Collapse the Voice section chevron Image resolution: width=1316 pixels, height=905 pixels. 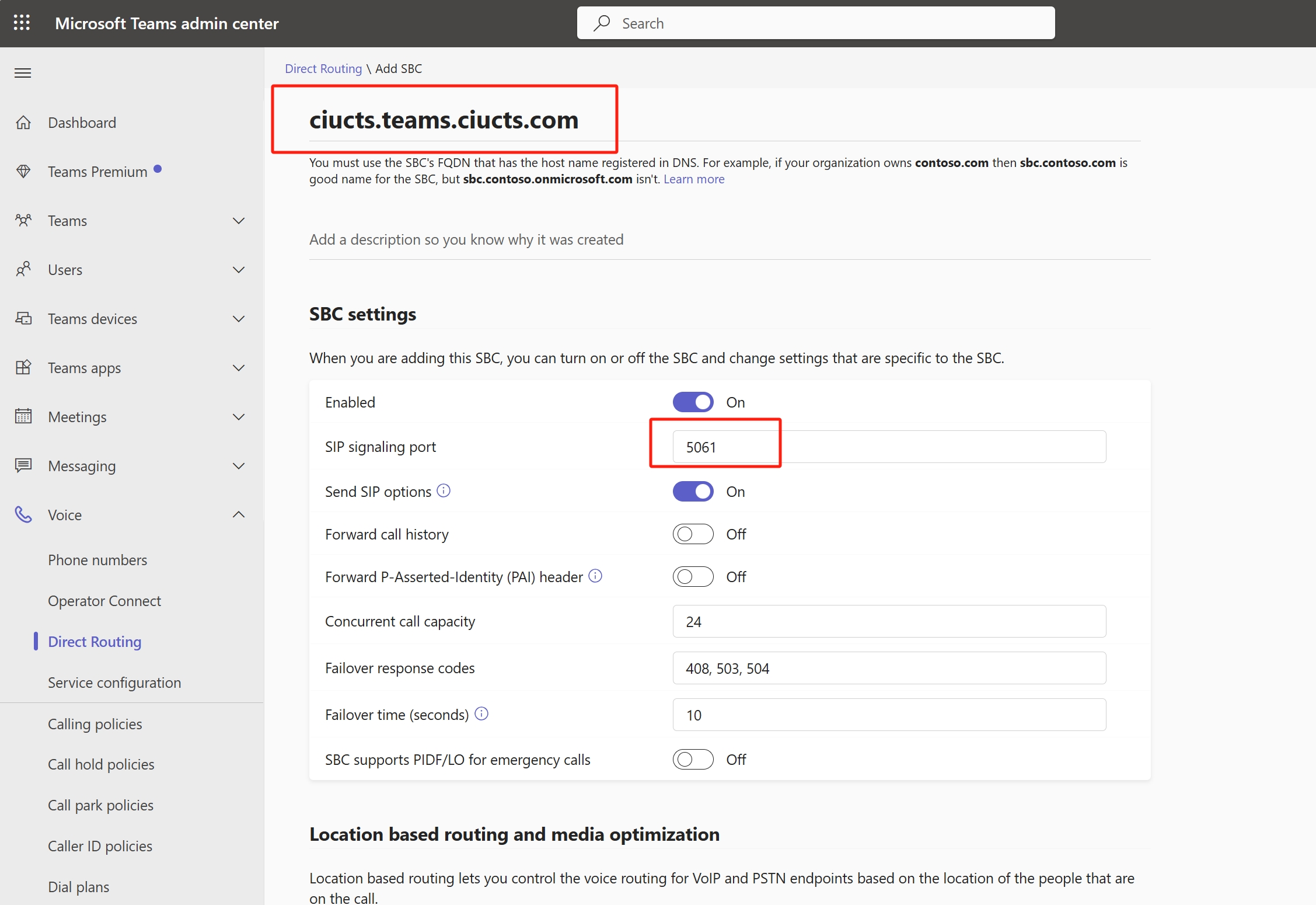click(239, 514)
